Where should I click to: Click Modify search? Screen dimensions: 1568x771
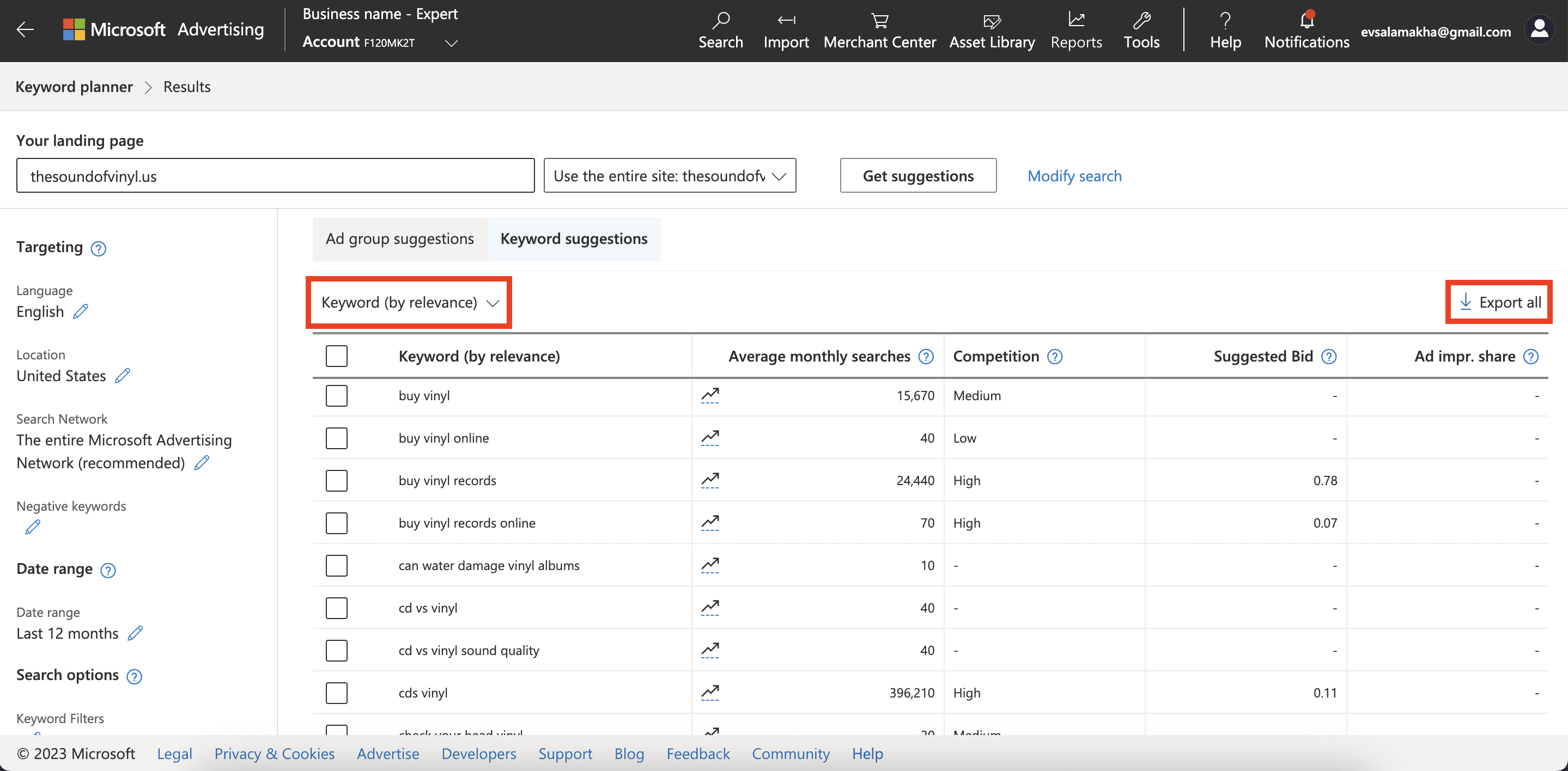[1074, 176]
